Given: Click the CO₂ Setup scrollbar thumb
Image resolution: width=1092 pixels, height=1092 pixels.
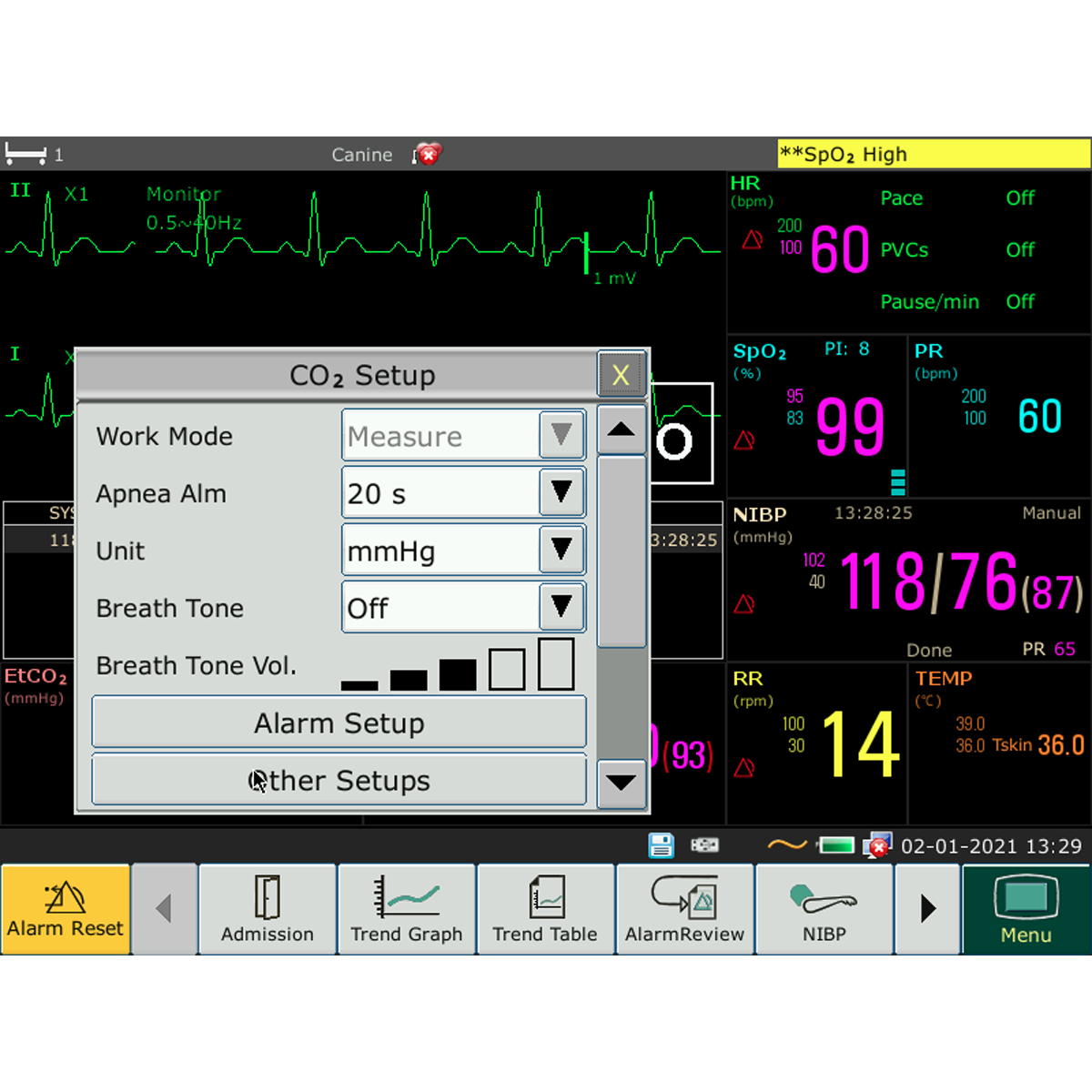Looking at the screenshot, I should (x=622, y=551).
